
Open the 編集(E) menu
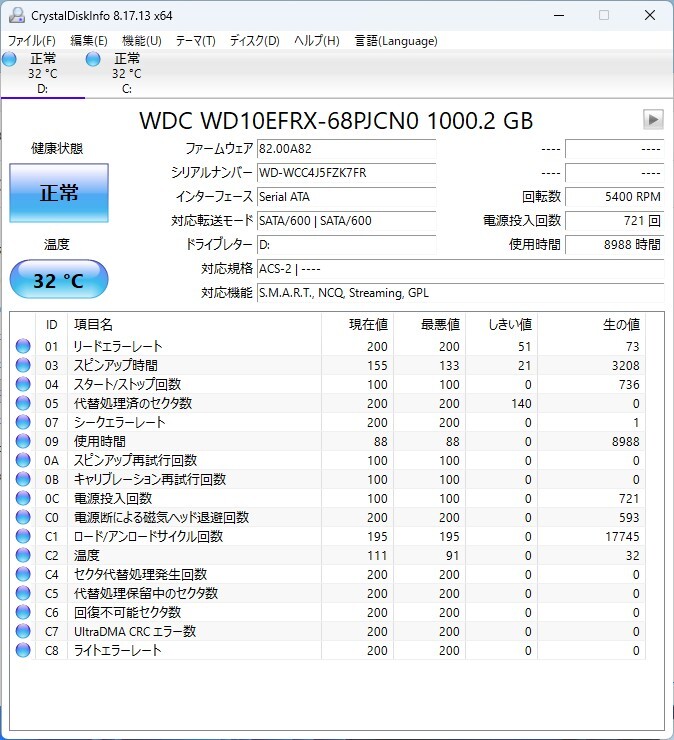pos(89,41)
